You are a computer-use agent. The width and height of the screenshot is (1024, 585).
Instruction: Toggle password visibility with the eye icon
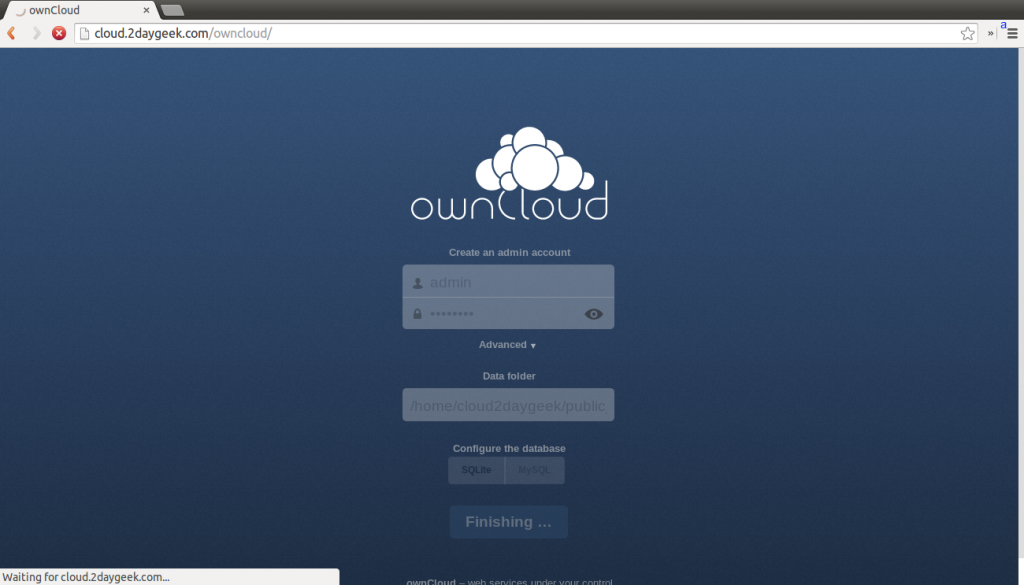[593, 313]
